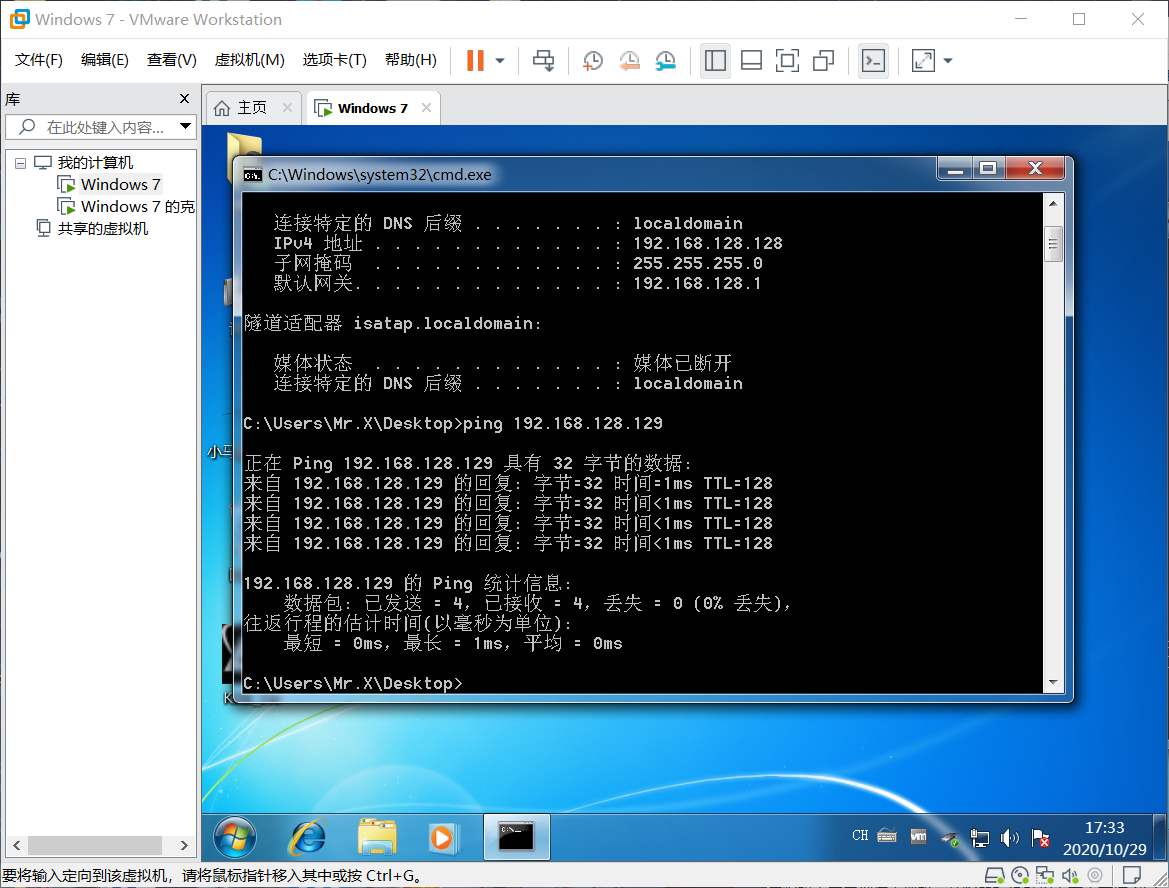Screen dimensions: 1169x888
Task: Click the hard disk device status icon
Action: pos(995,875)
